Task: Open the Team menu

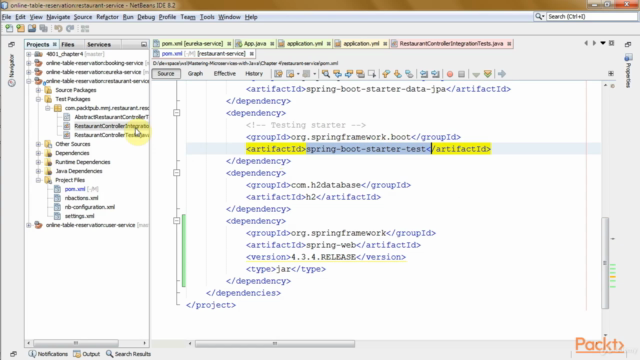Action: (188, 17)
